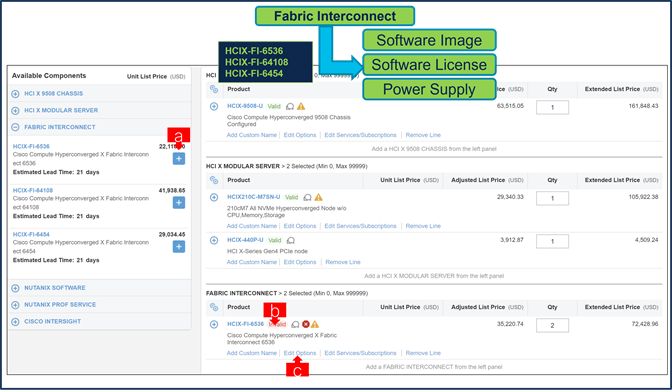672x390 pixels.
Task: Edit Services/Subscriptions for HCIX210C-M7SN-U
Action: (x=360, y=226)
